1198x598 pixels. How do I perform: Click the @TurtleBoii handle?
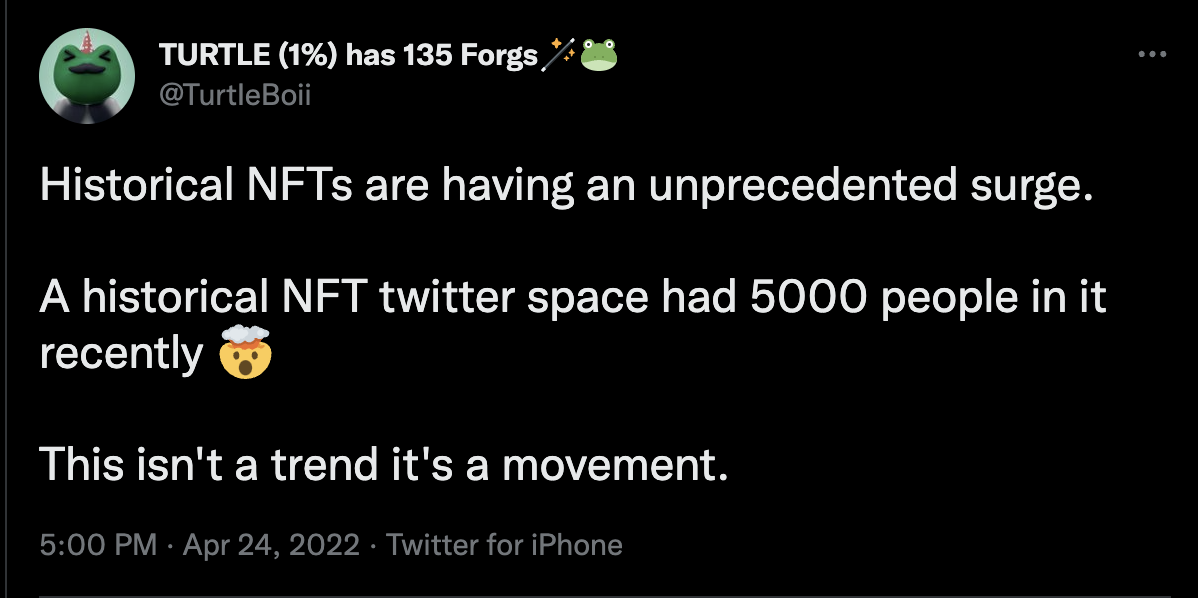point(235,96)
